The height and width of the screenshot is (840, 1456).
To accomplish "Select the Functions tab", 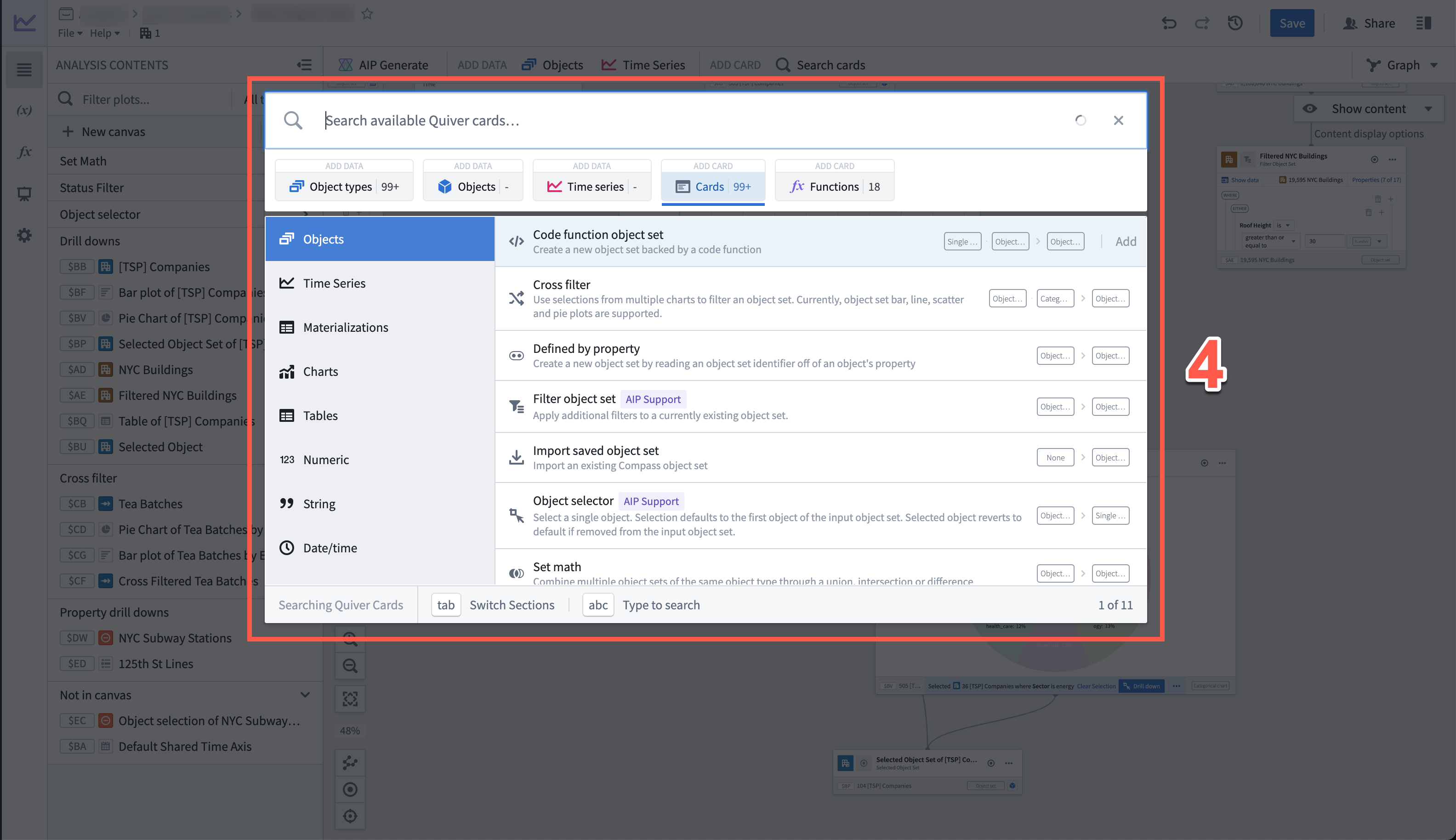I will [x=834, y=187].
